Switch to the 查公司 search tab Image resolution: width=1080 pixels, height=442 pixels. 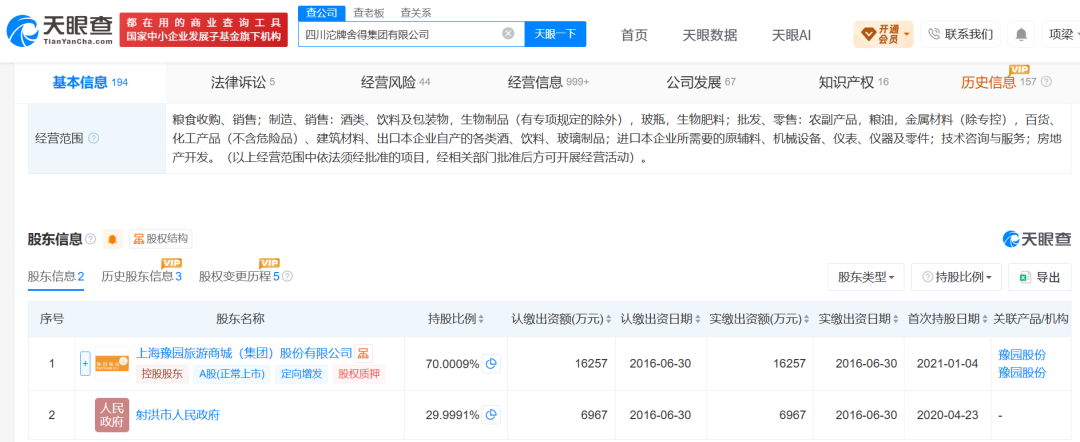(x=322, y=12)
